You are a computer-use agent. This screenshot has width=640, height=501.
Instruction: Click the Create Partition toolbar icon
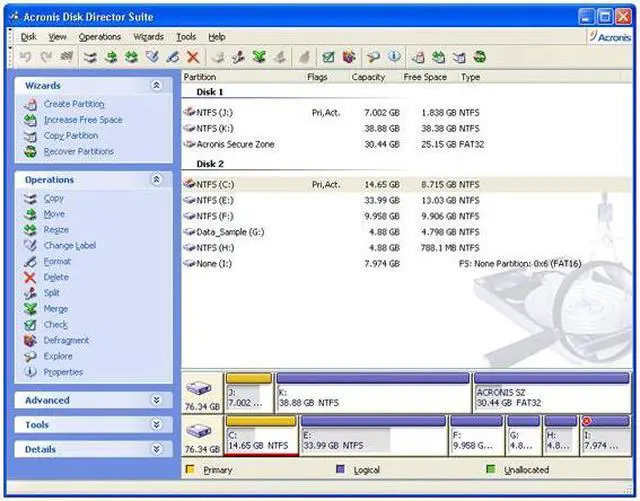(x=418, y=57)
